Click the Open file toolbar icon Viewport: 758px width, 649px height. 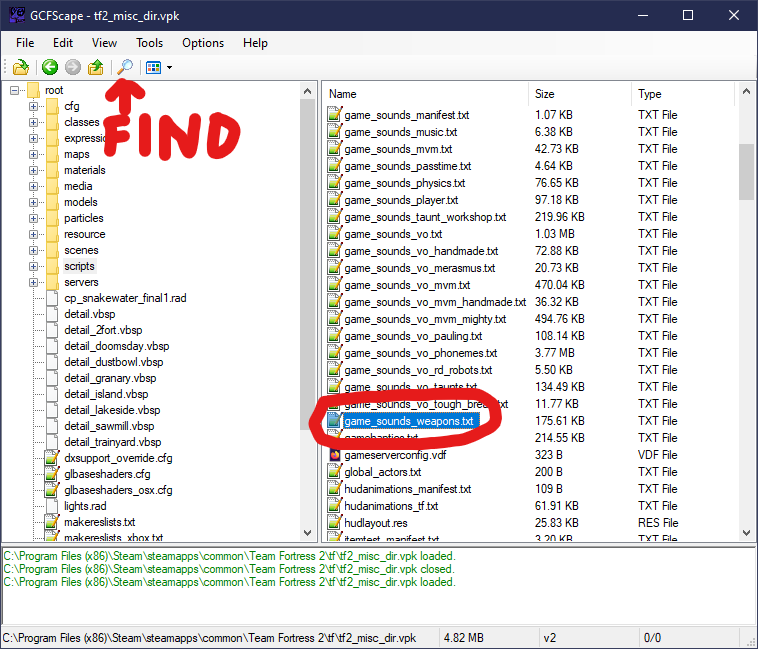coord(21,67)
